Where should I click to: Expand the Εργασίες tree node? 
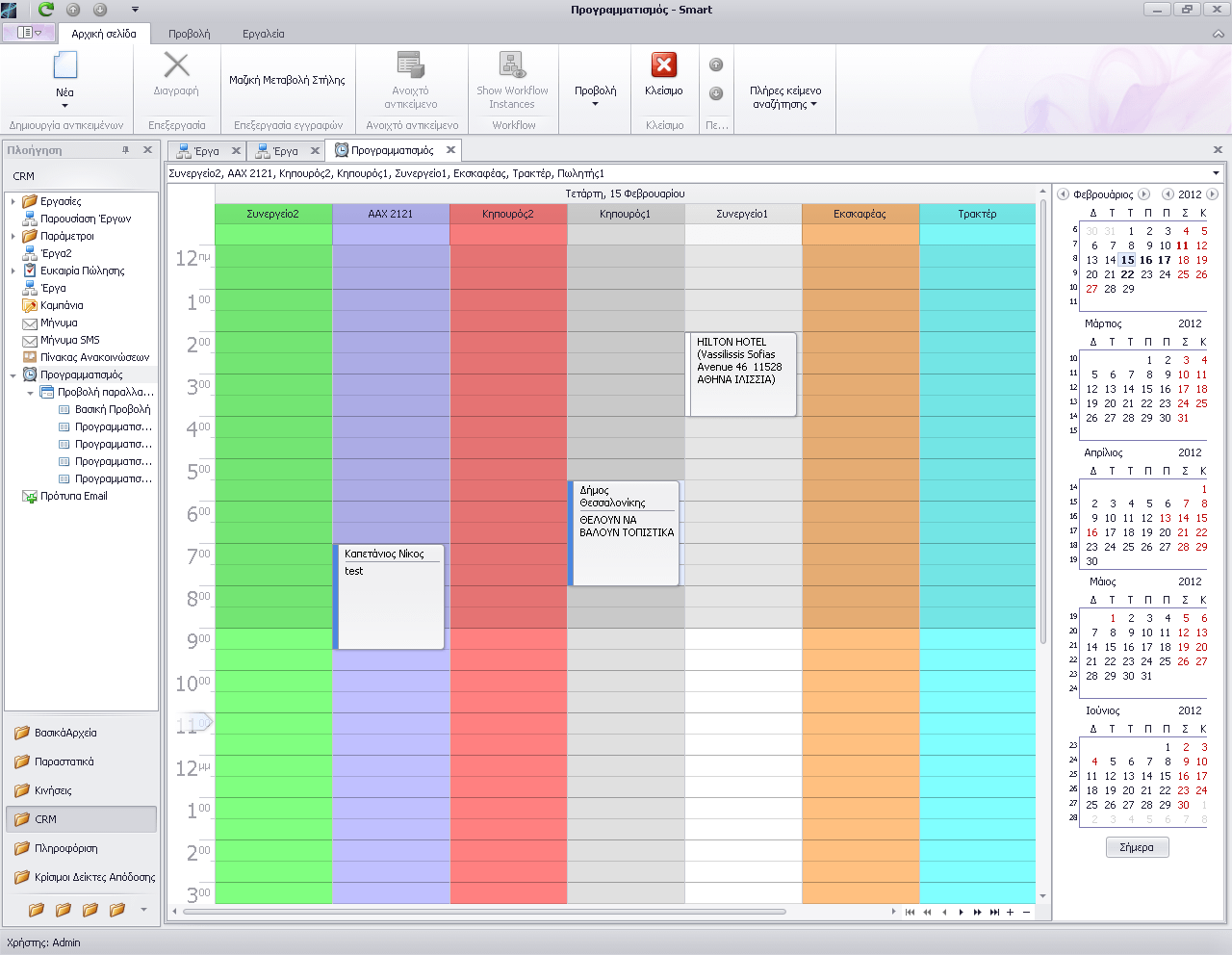tap(13, 201)
